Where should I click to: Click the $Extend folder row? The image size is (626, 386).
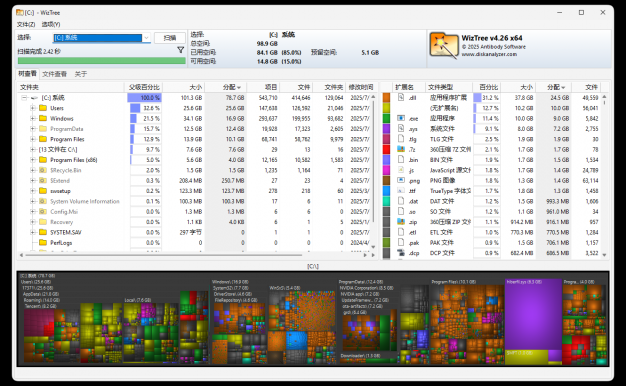(x=196, y=181)
